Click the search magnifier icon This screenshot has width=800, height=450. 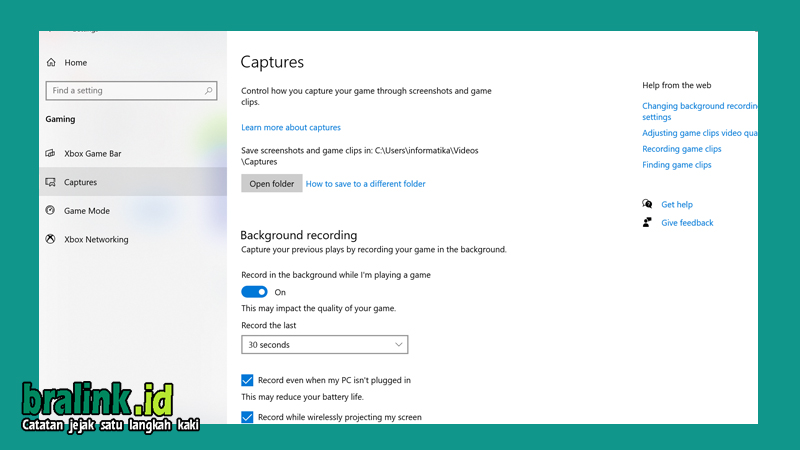pos(208,91)
